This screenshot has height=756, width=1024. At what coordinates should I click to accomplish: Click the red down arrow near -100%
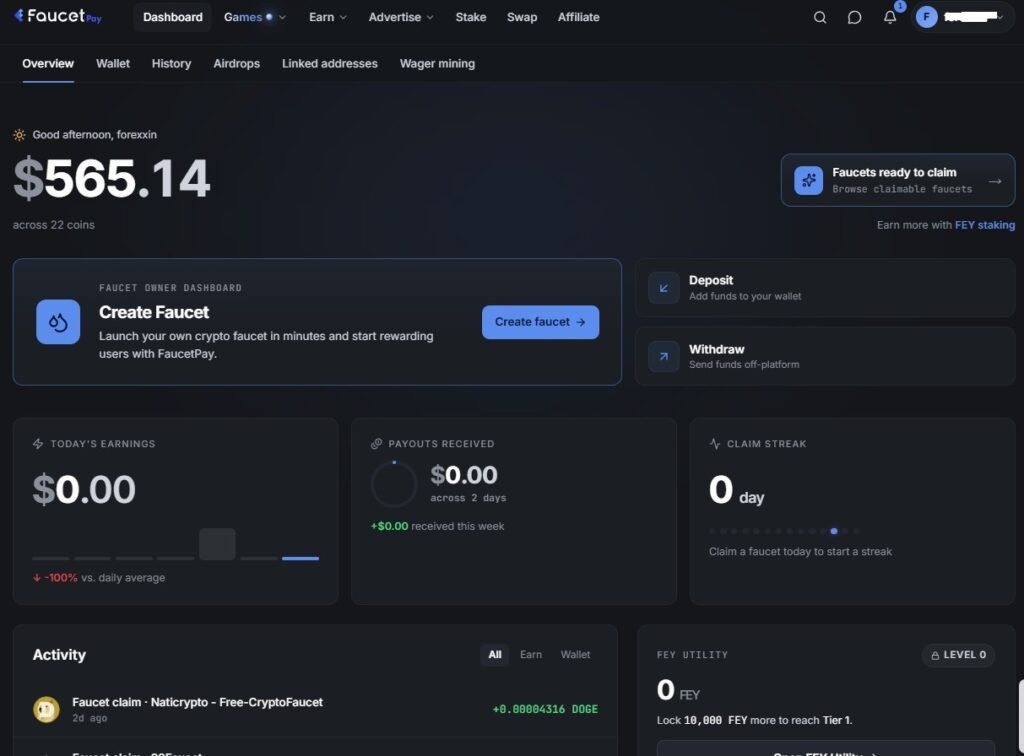point(37,578)
